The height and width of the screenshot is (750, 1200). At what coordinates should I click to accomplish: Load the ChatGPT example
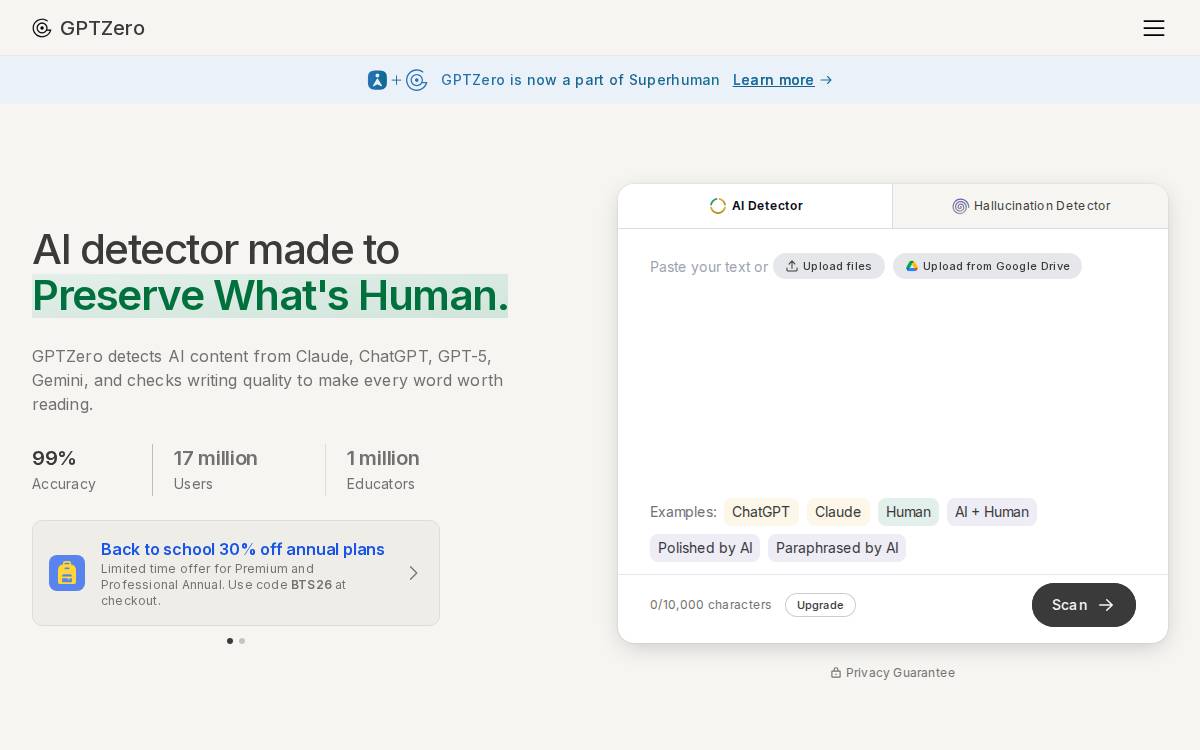coord(761,512)
